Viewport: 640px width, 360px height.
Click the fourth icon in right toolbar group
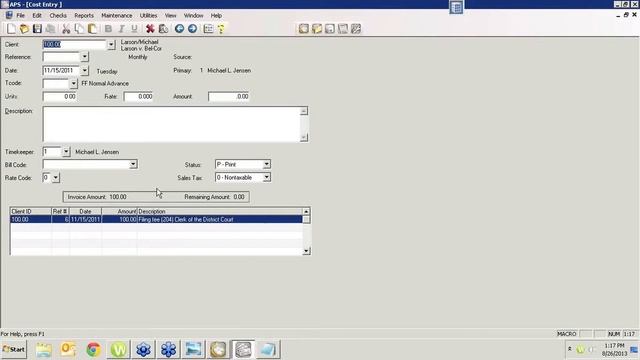(x=343, y=29)
